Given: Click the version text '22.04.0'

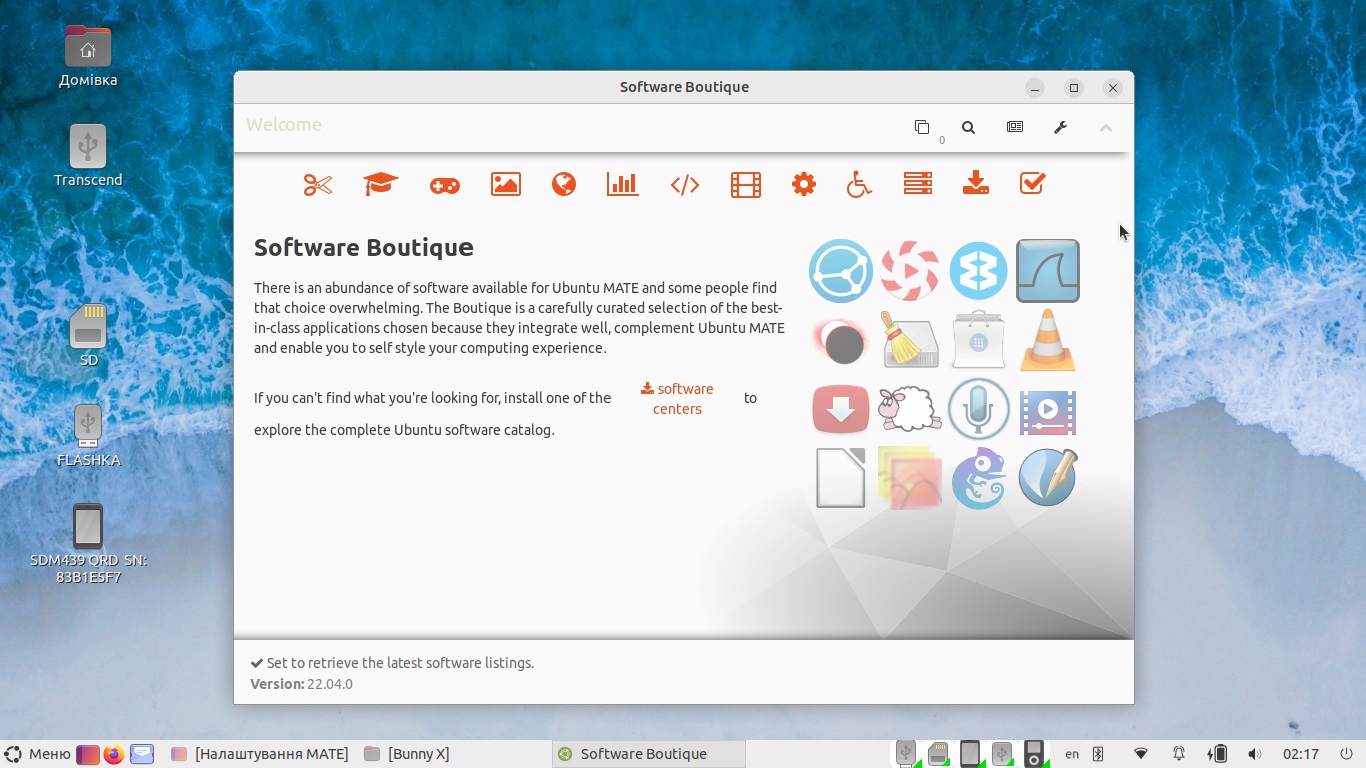Looking at the screenshot, I should pos(330,684).
